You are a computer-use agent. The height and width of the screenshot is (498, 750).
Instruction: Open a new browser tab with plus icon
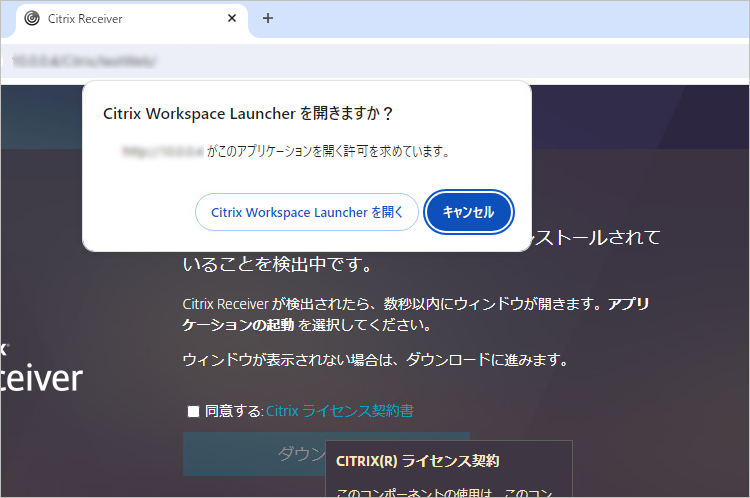268,18
